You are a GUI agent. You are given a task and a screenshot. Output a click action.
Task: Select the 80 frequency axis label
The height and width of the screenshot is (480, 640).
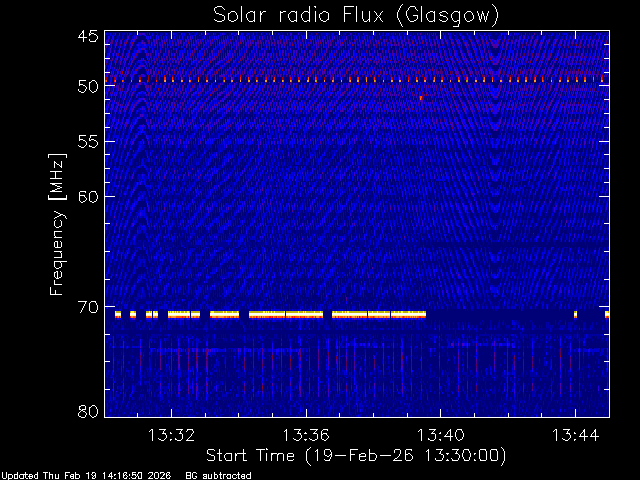click(88, 411)
